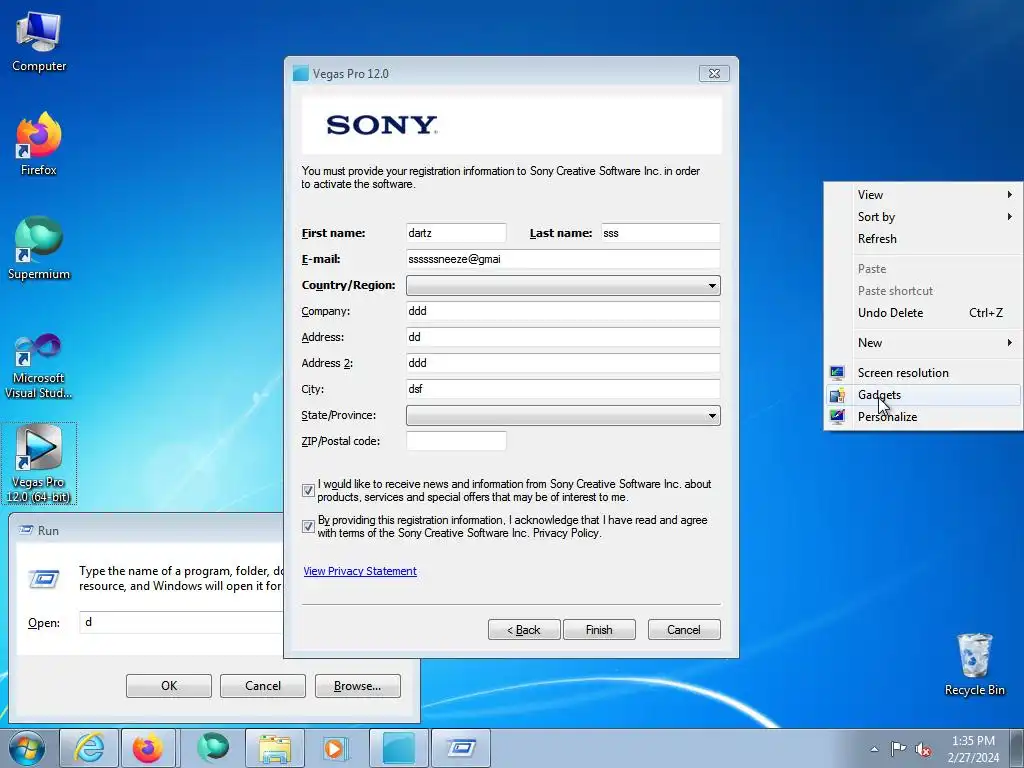This screenshot has height=768, width=1024.
Task: Click into the ZIP/Postal code field
Action: 456,441
